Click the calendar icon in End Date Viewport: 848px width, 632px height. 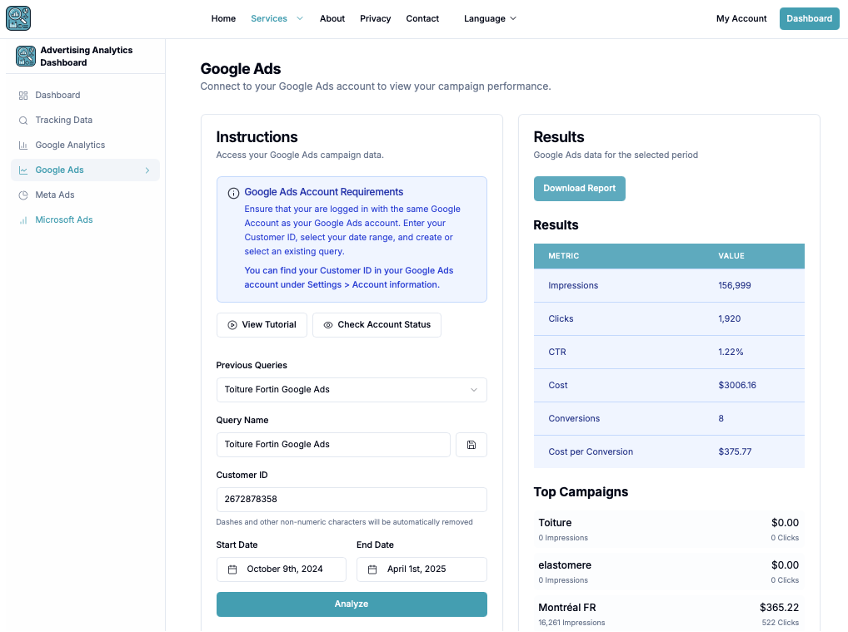click(372, 569)
